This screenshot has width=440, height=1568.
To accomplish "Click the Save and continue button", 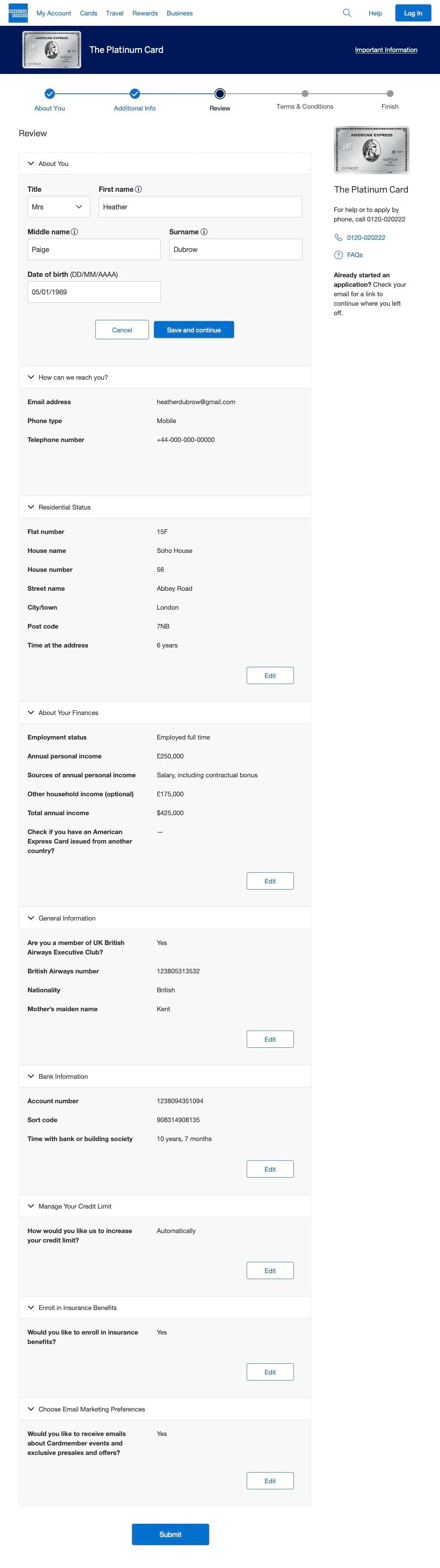I will [193, 330].
